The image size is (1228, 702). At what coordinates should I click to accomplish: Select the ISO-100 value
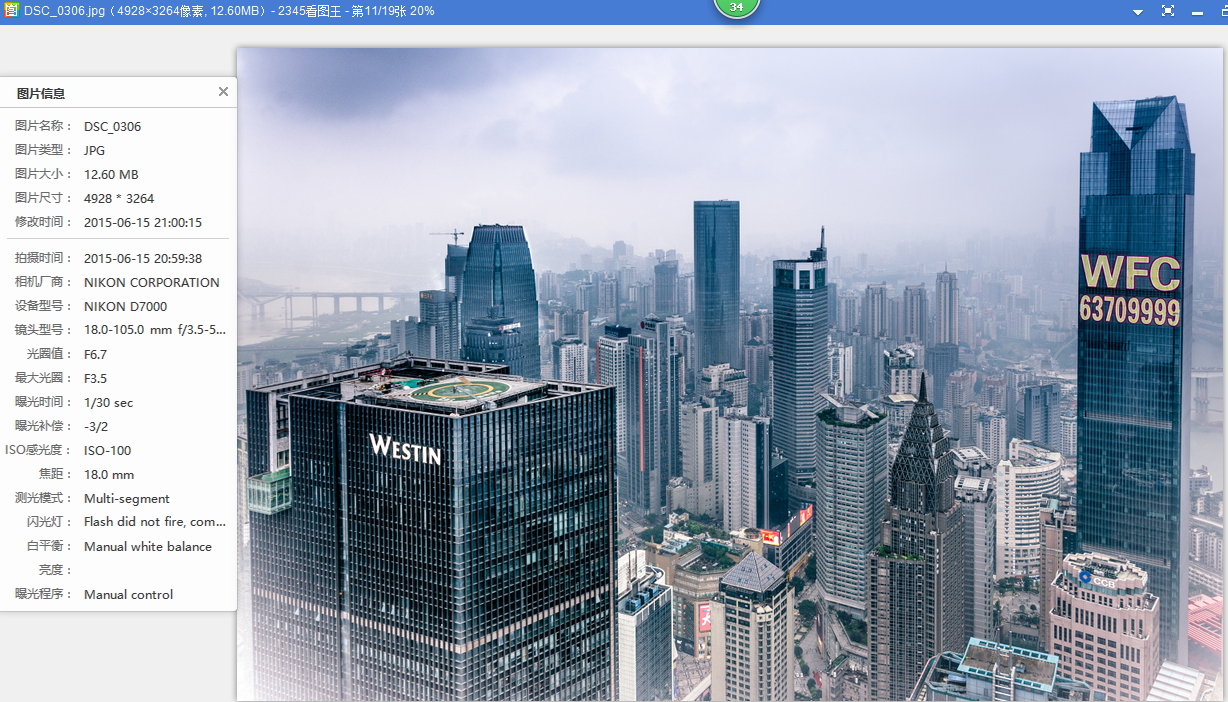point(107,450)
